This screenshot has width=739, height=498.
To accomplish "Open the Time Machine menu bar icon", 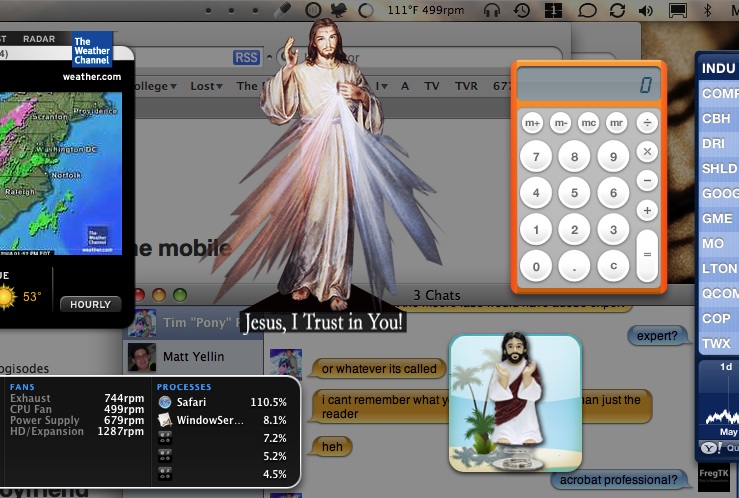I will (522, 10).
